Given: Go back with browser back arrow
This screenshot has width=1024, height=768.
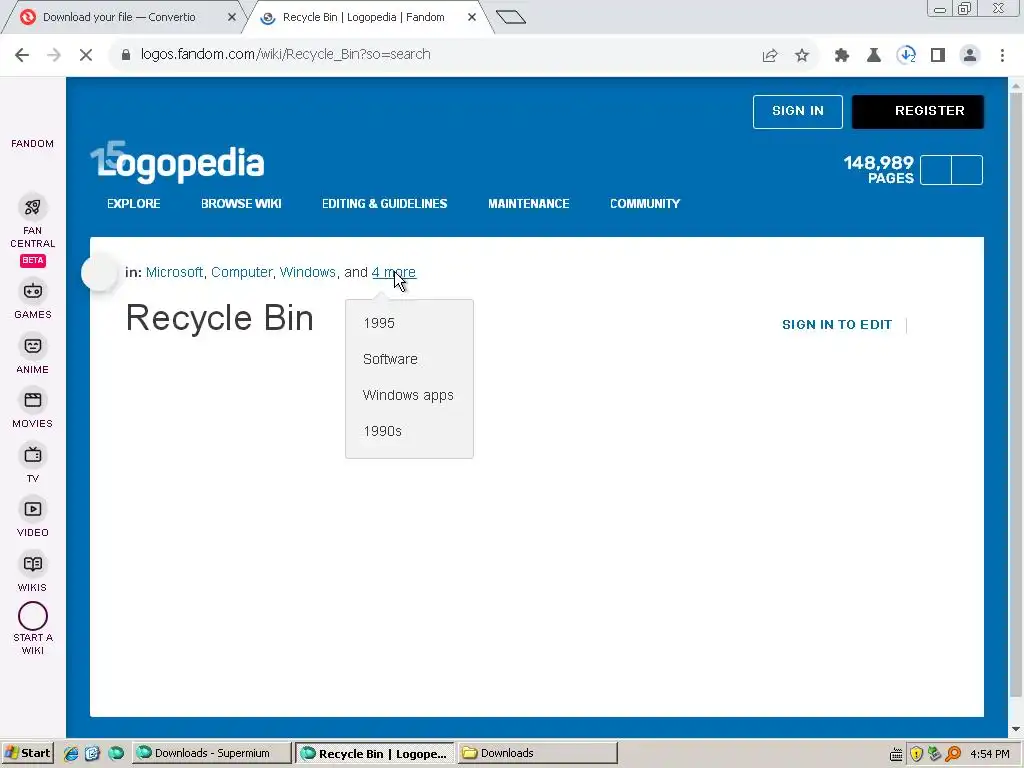Looking at the screenshot, I should point(22,55).
